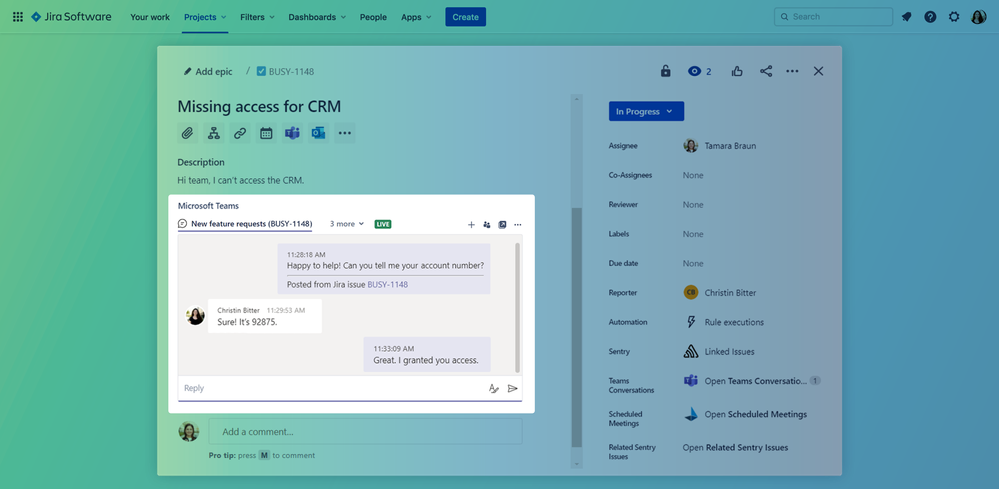Screen dimensions: 999x489
Task: Click the calendar icon under the title
Action: [x=266, y=133]
